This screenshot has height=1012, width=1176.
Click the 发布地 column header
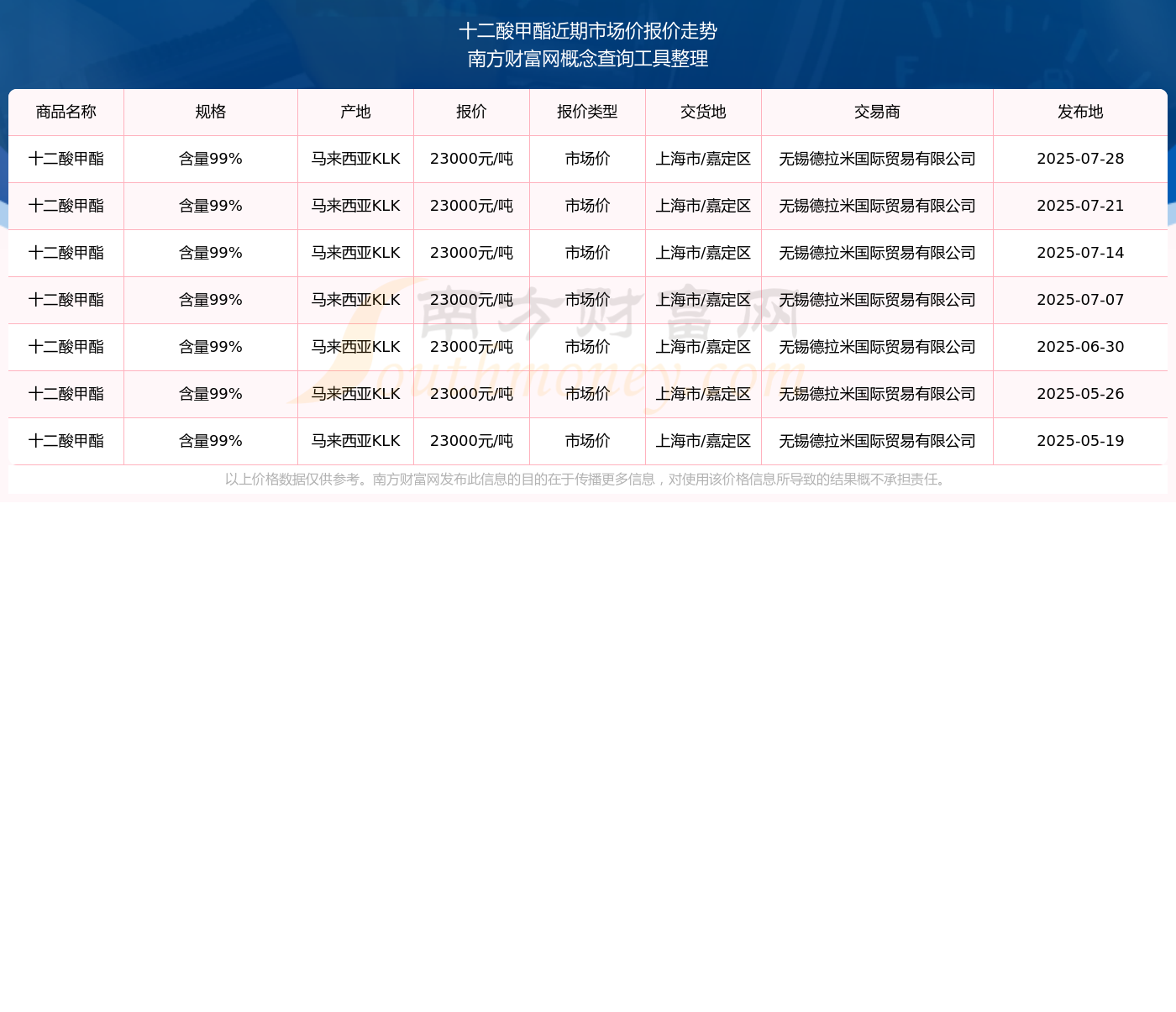point(1080,112)
